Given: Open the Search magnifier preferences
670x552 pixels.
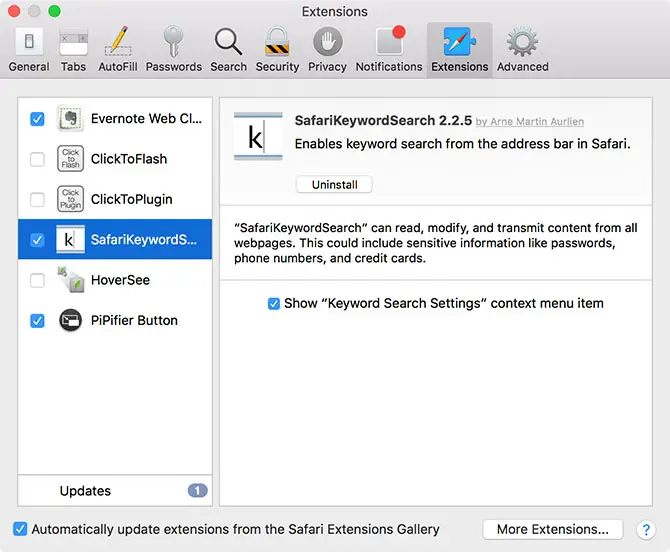Looking at the screenshot, I should coord(229,50).
